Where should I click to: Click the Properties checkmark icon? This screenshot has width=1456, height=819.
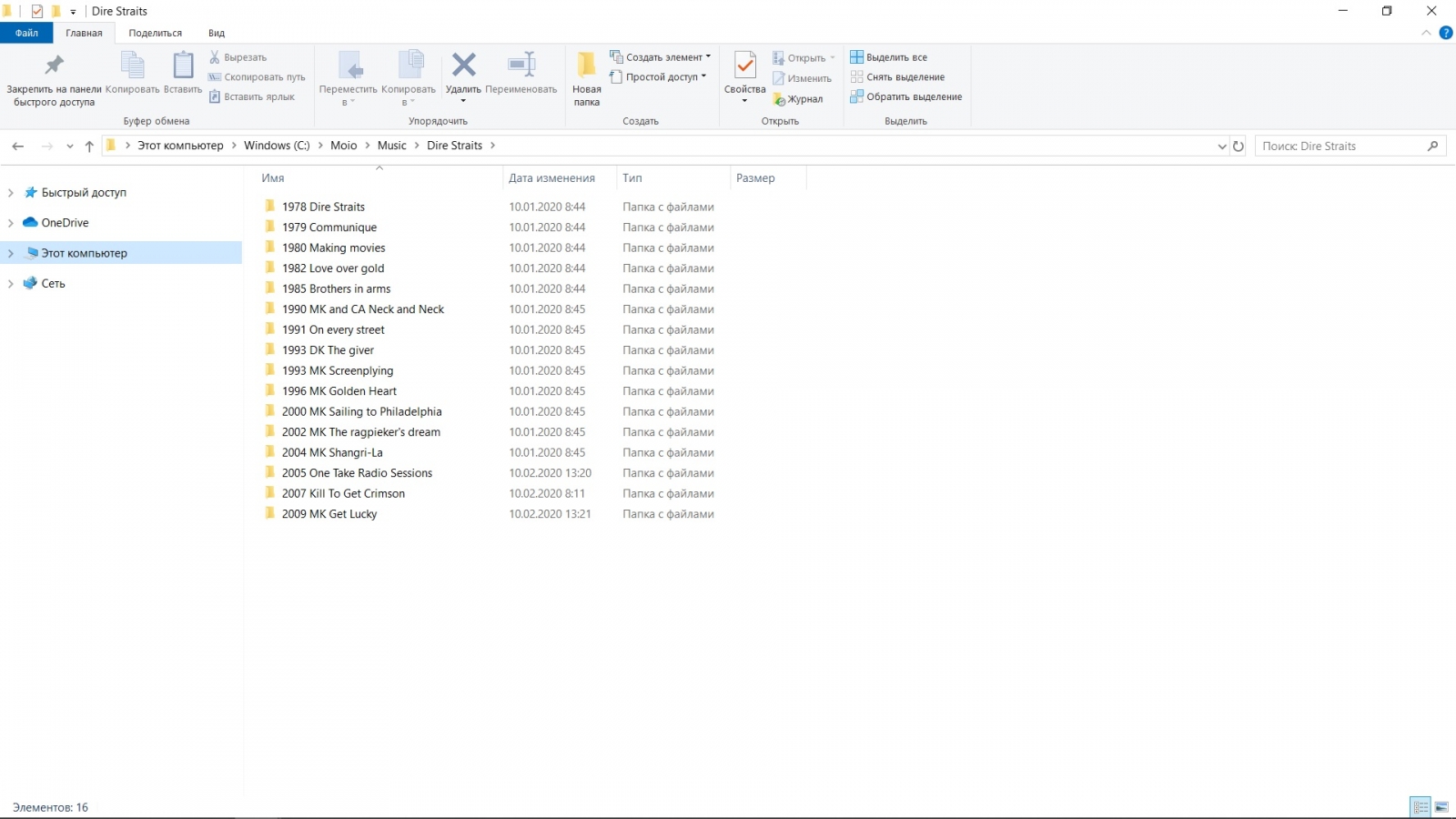pyautogui.click(x=744, y=66)
